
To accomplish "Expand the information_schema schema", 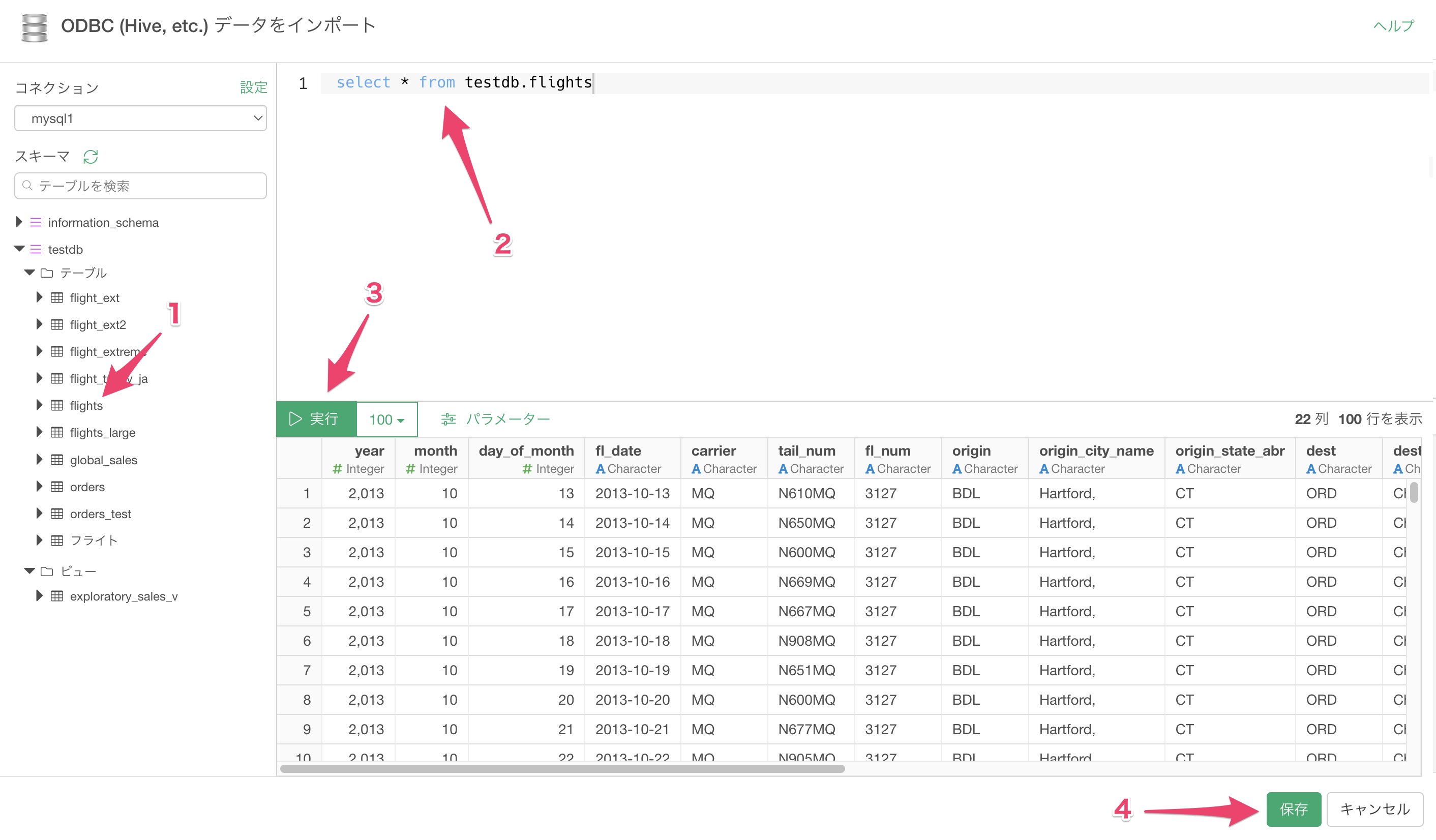I will tap(19, 222).
